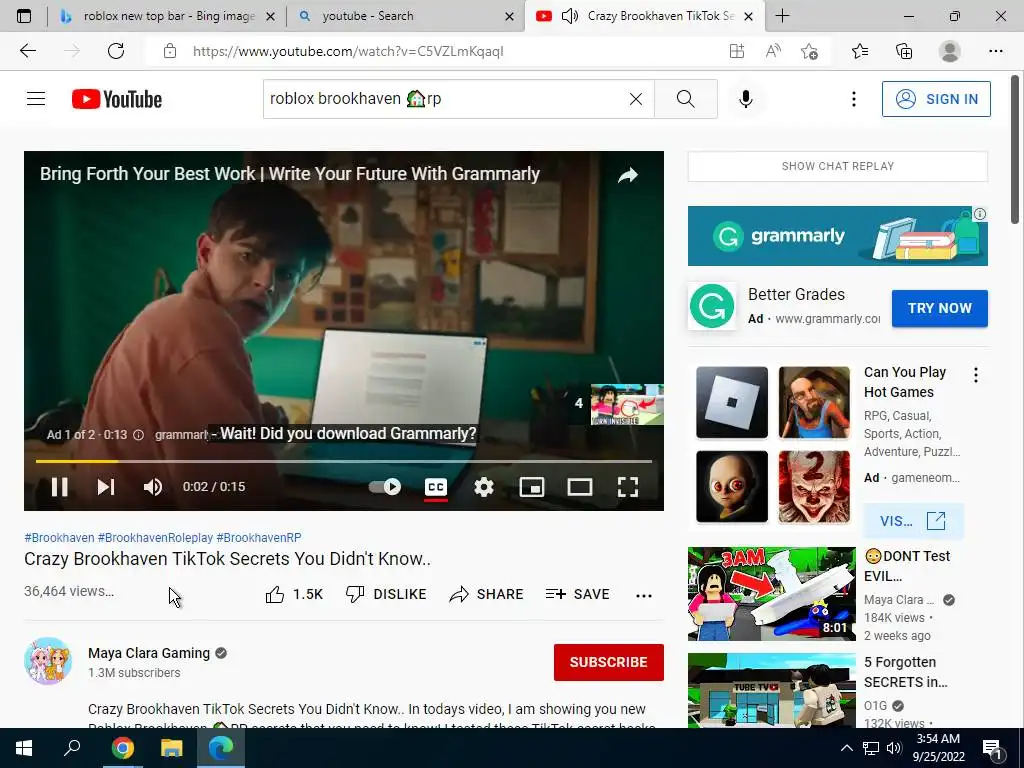Switch to the roblox new top bar Bing tab
1024x768 pixels.
[167, 16]
